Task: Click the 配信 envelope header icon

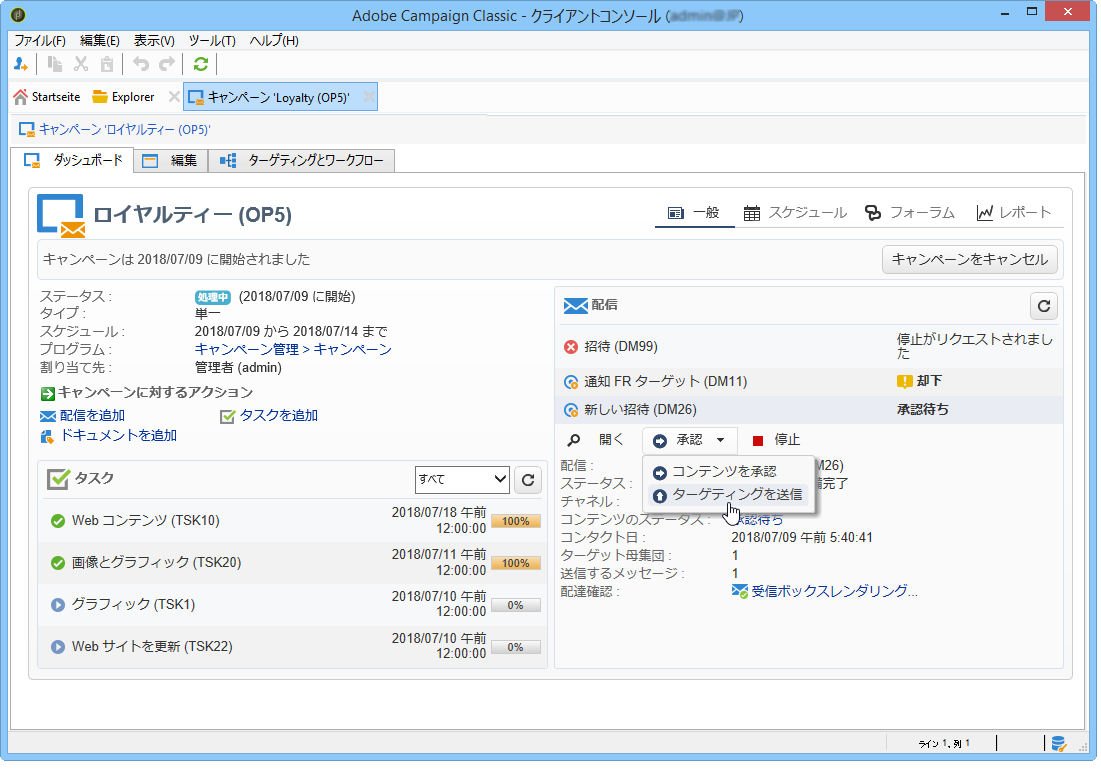Action: point(576,306)
